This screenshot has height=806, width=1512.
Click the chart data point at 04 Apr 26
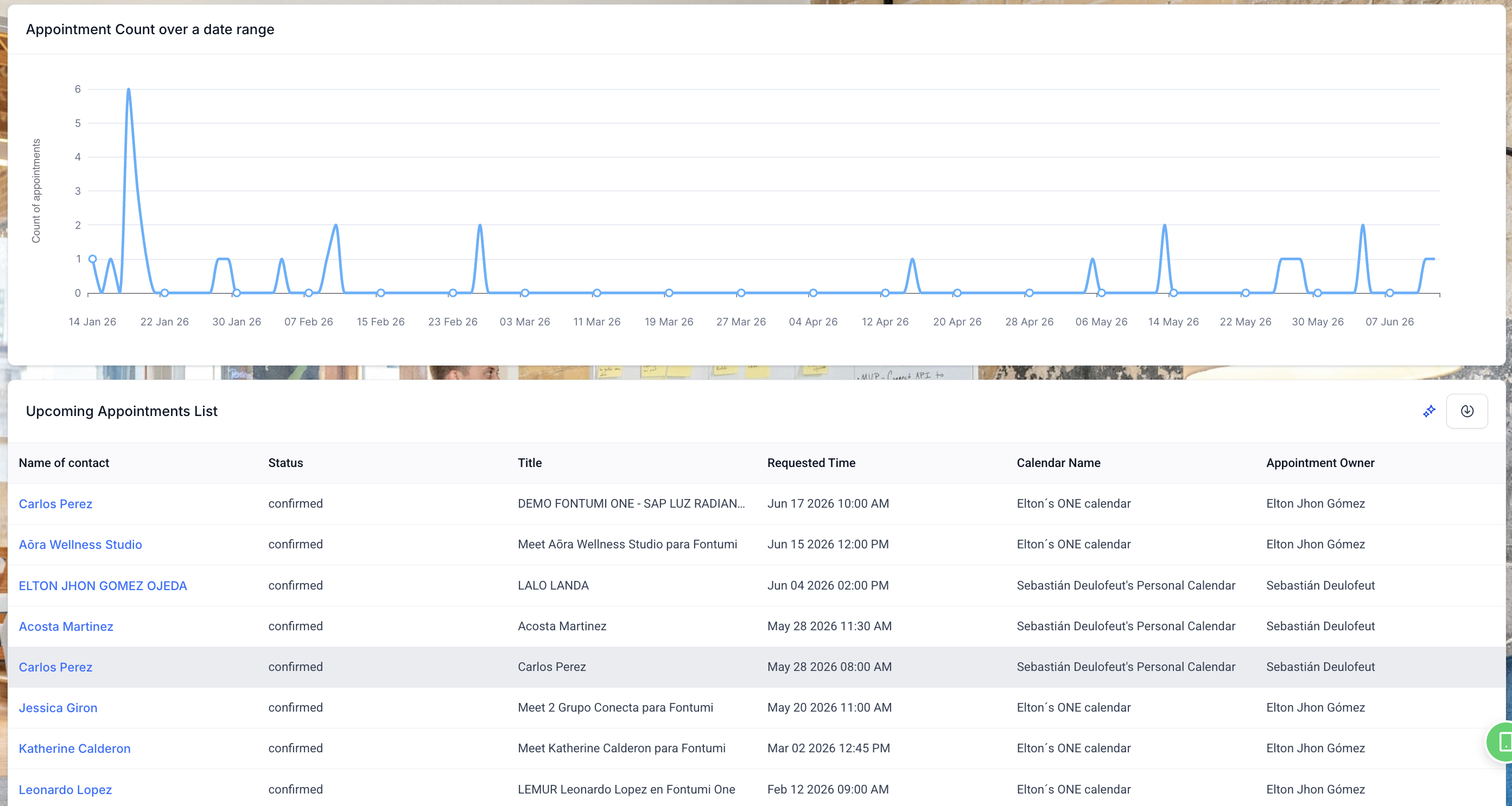tap(813, 293)
